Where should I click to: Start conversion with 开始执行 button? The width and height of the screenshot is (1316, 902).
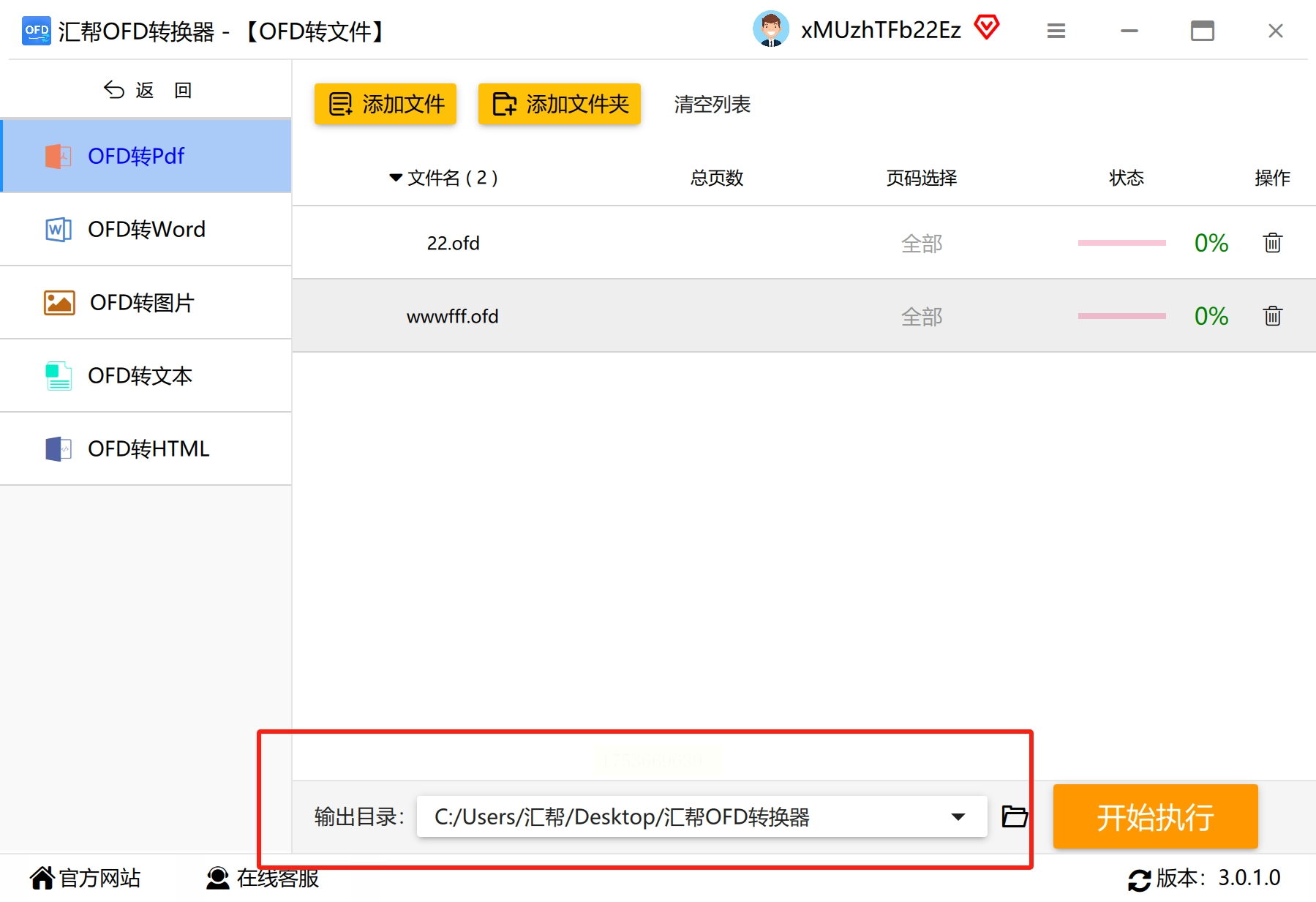click(x=1155, y=816)
